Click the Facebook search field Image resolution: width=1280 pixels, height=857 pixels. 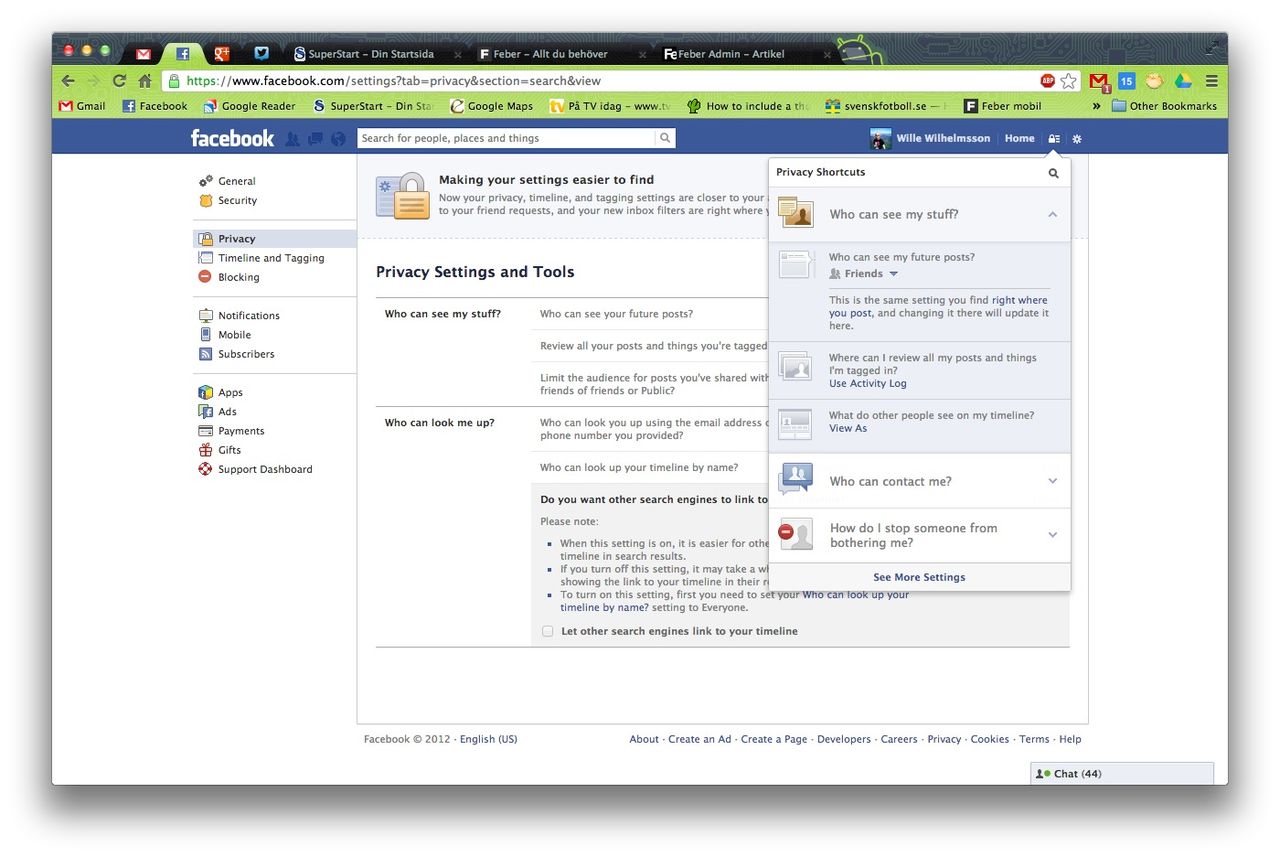[507, 138]
